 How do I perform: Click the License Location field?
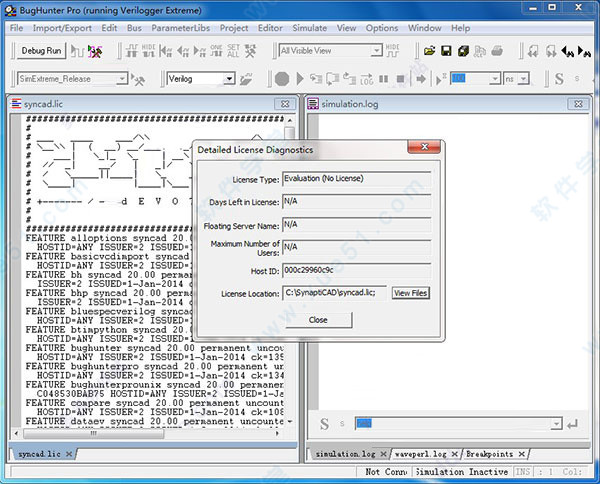click(x=334, y=293)
